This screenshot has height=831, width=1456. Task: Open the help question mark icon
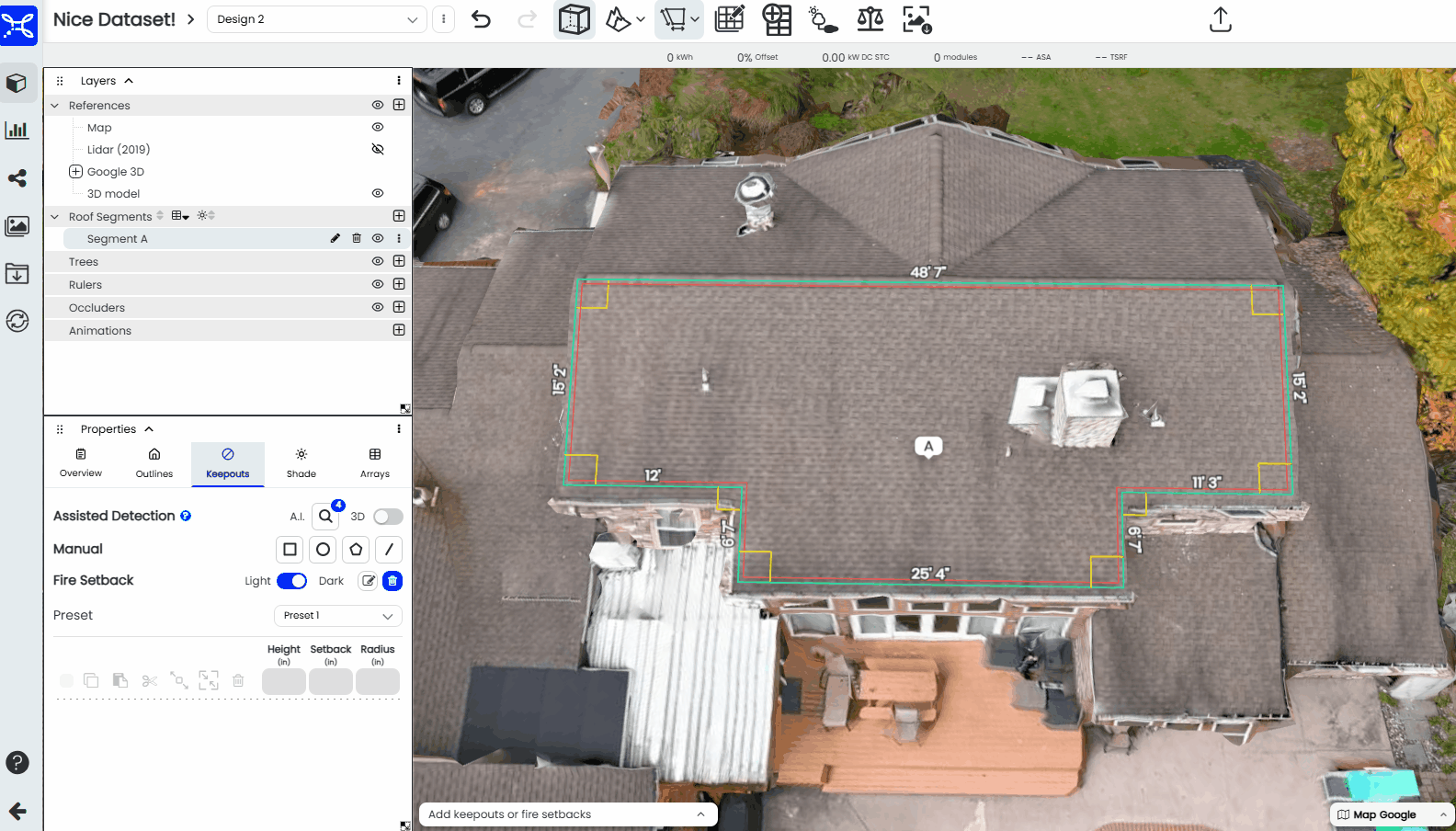coord(17,763)
